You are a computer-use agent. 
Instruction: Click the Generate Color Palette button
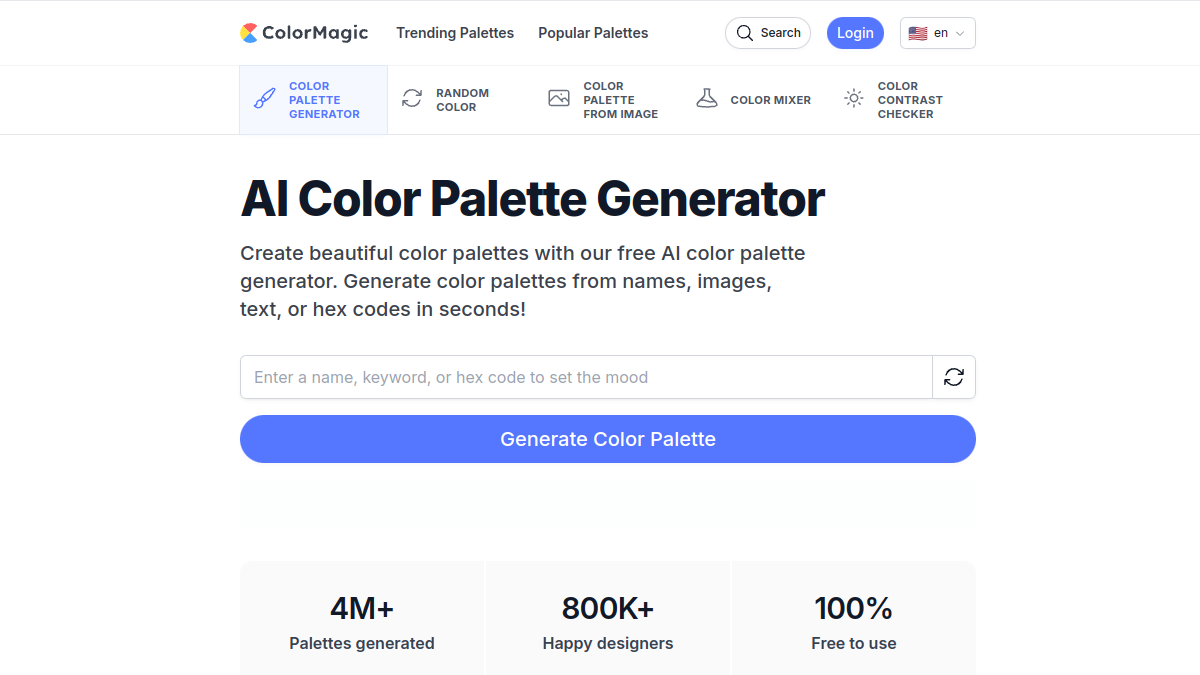click(x=608, y=439)
